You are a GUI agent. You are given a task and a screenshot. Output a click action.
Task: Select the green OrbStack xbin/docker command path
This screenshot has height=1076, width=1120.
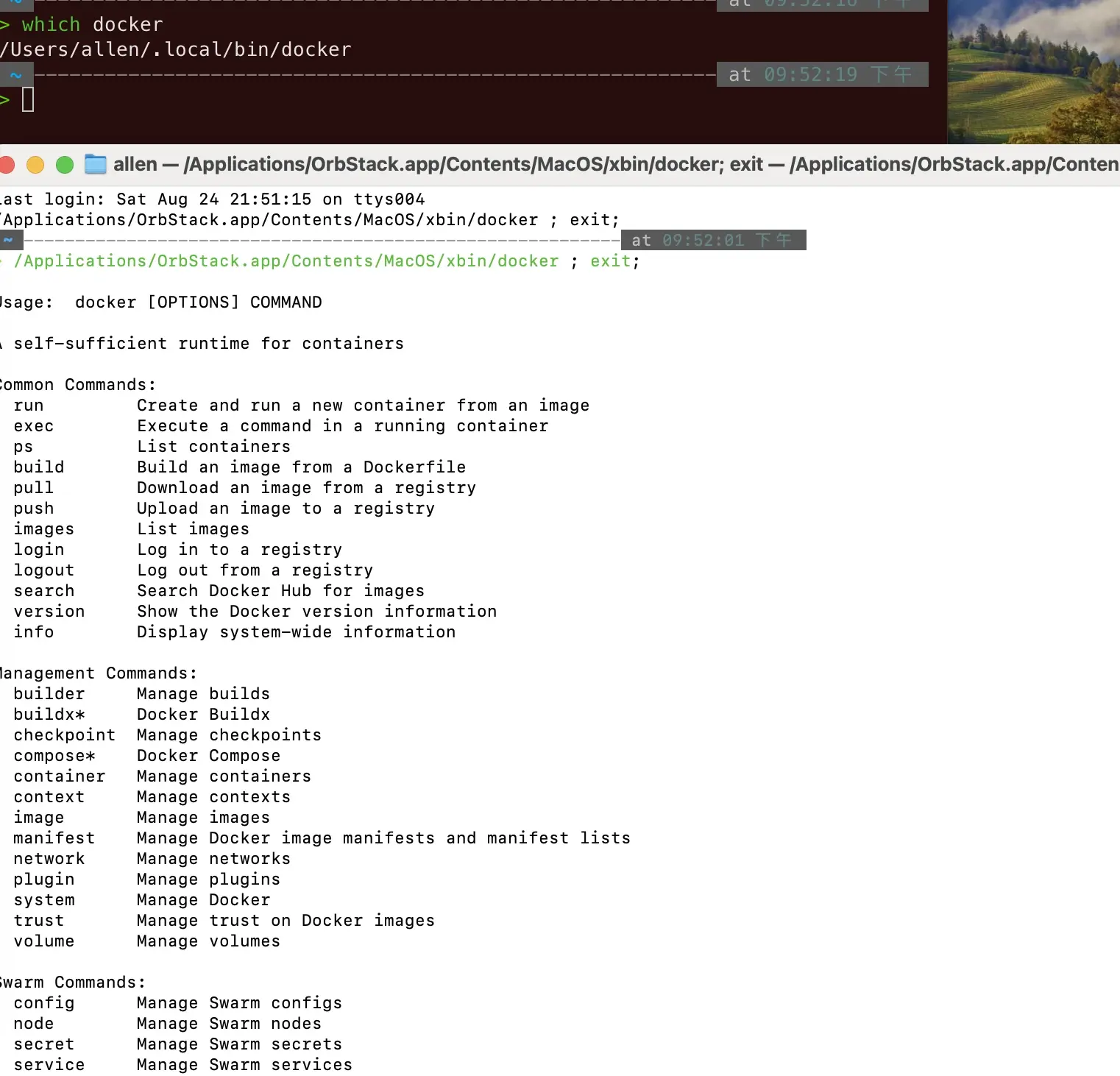tap(287, 261)
